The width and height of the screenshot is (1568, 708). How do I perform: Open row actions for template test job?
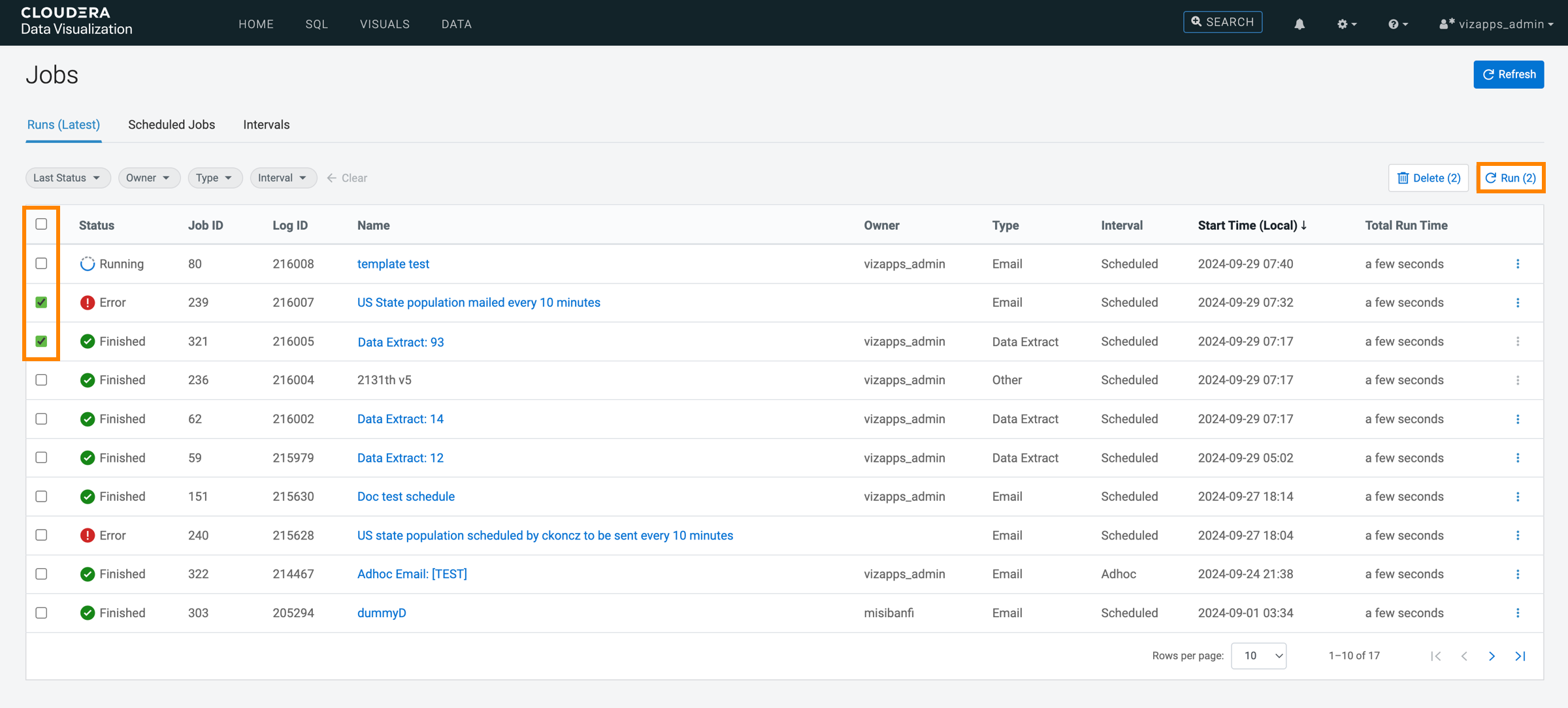pos(1518,264)
